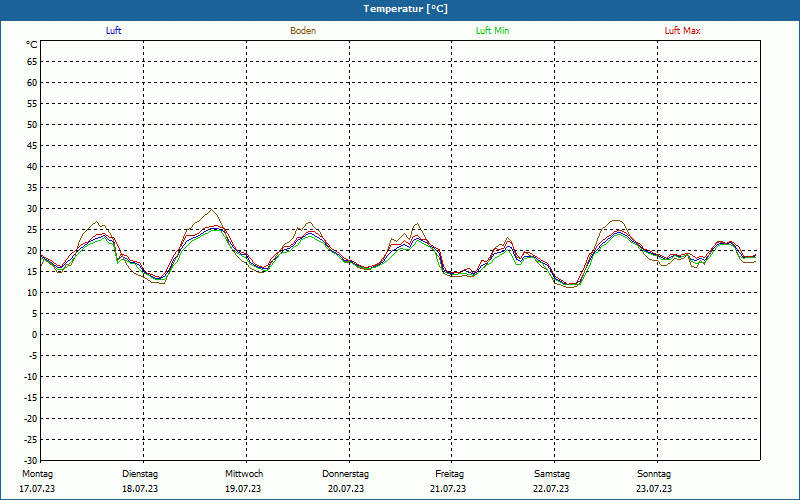Image resolution: width=800 pixels, height=500 pixels.
Task: Click the 25 value on temperature axis
Action: coord(32,230)
